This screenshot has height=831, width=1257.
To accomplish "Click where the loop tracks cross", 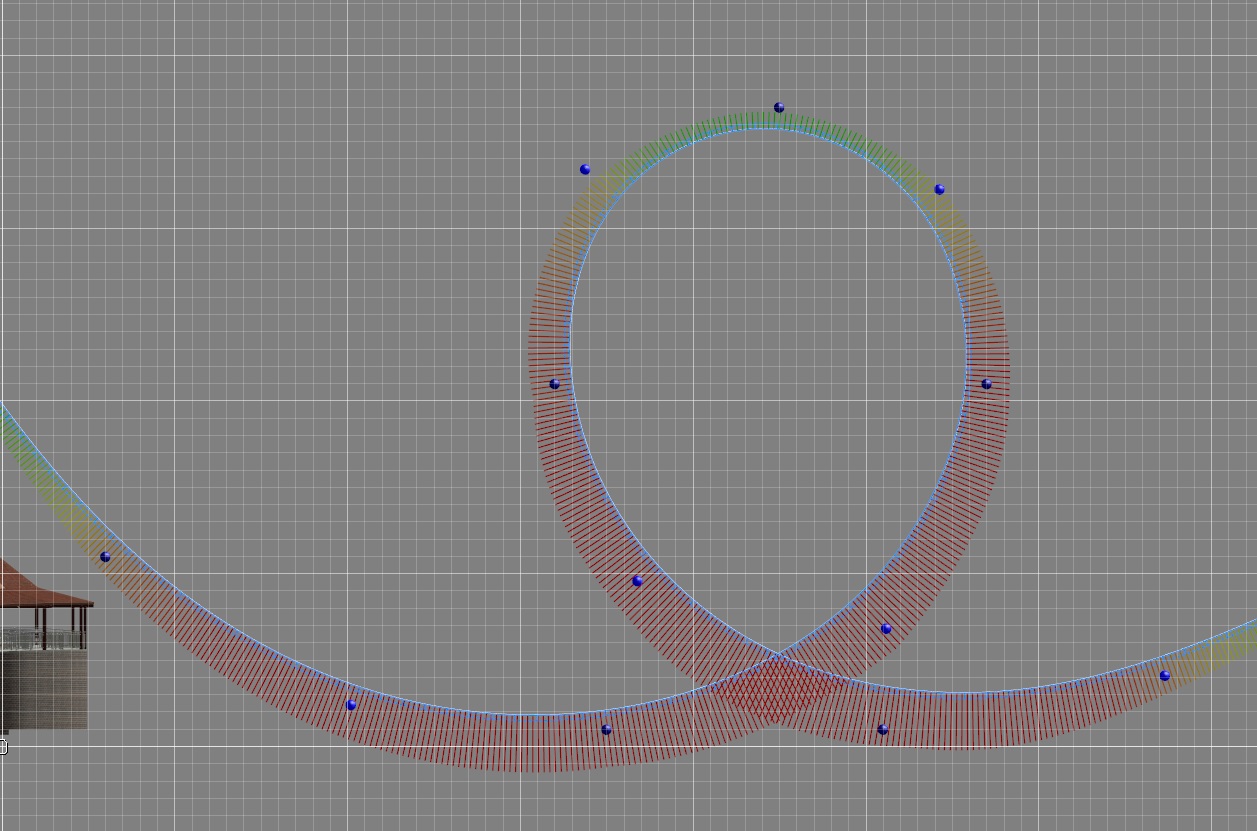I will [x=777, y=657].
